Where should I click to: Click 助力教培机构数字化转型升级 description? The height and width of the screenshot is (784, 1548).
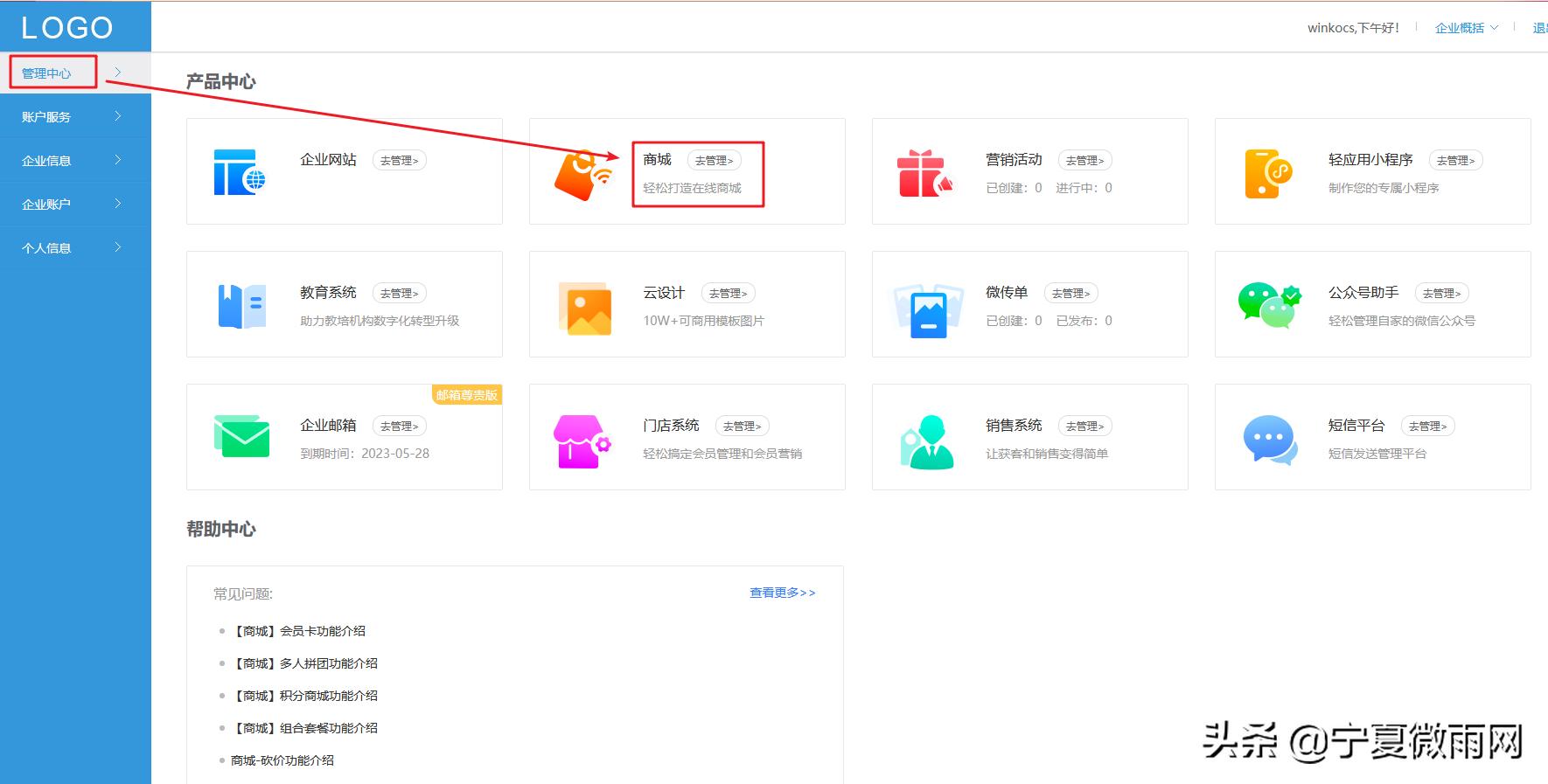tap(380, 321)
